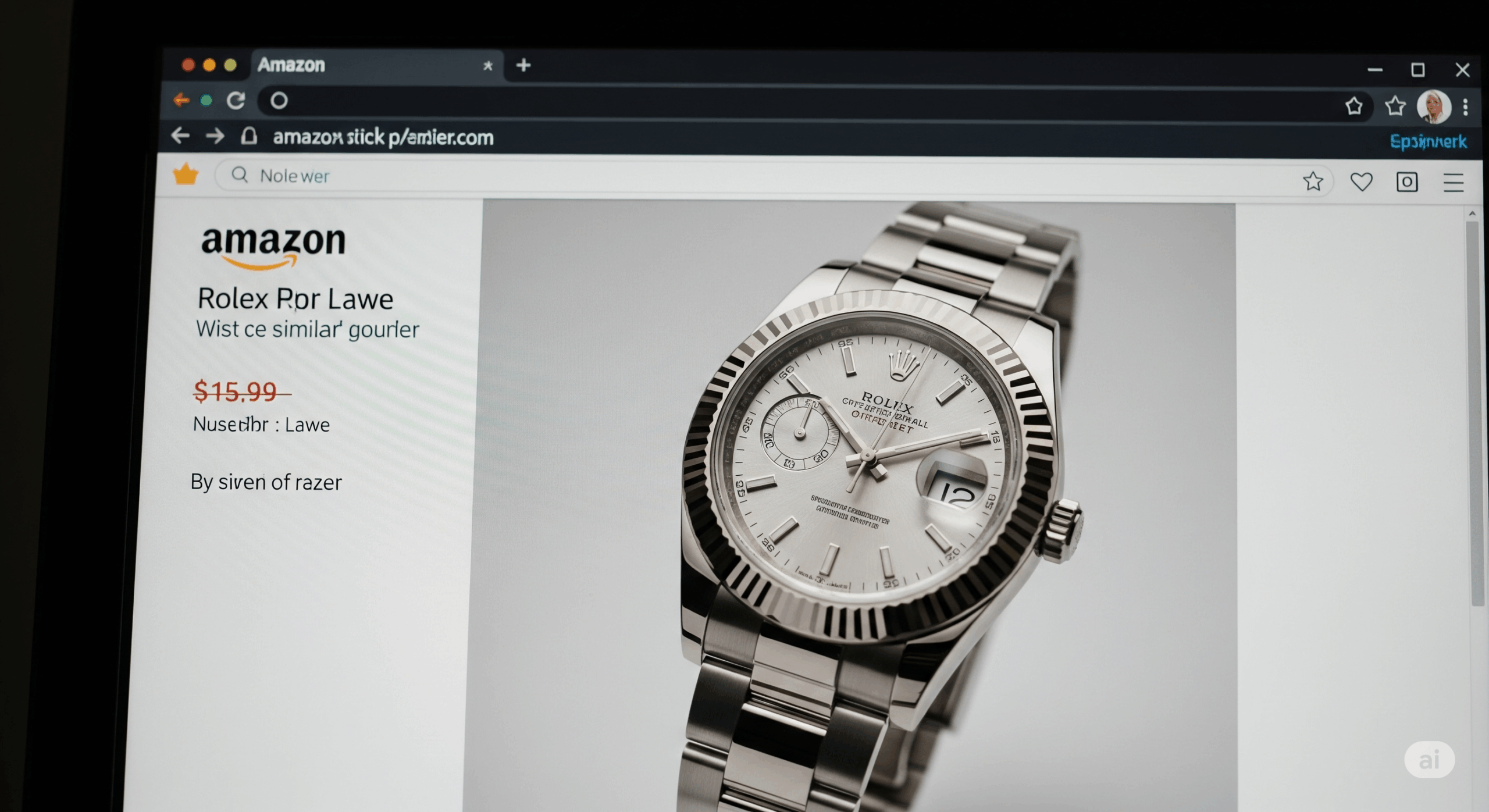
Task: Click the first star icon in dark toolbar
Action: coord(1354,106)
